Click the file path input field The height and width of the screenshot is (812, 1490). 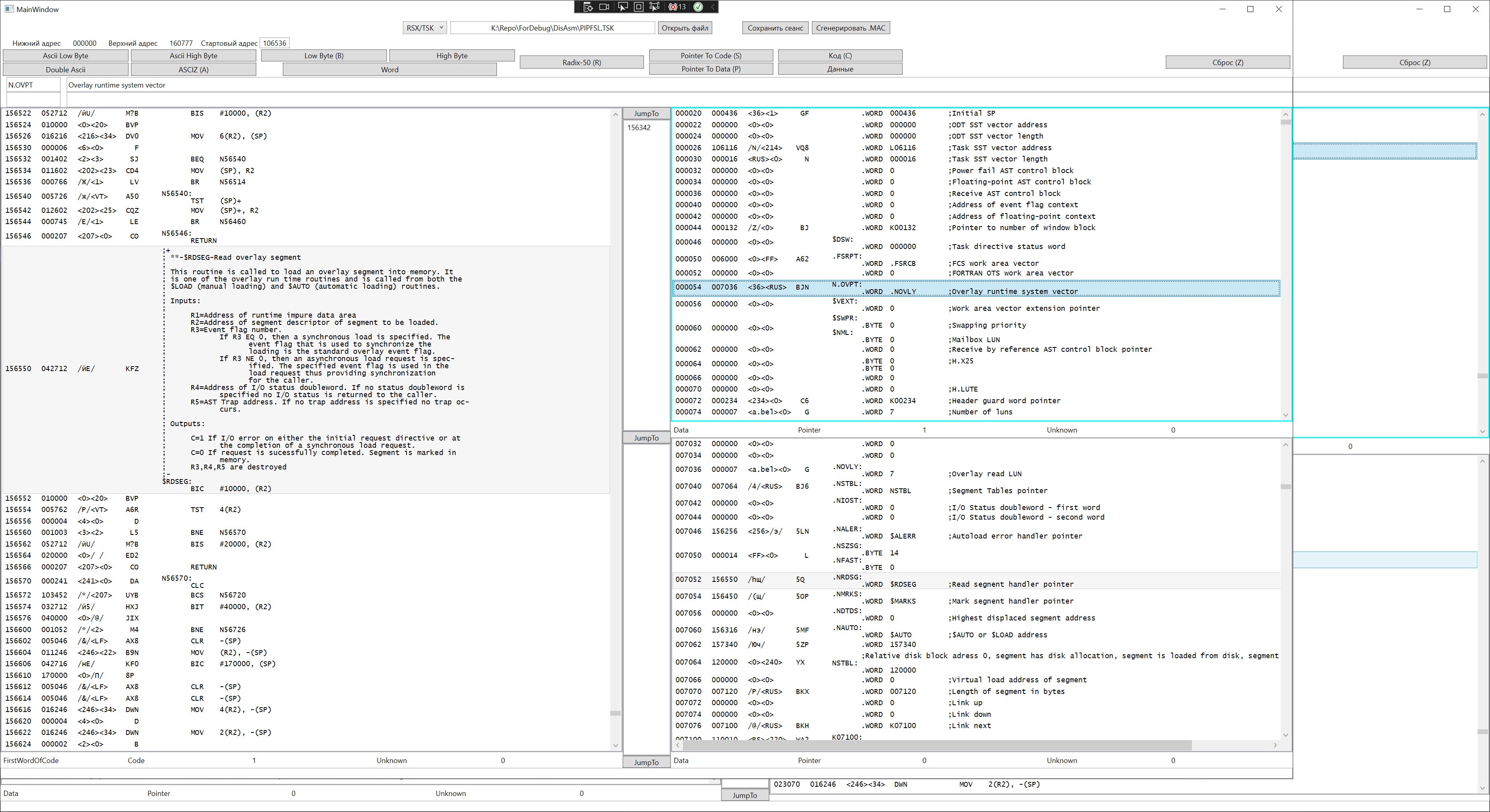point(552,28)
